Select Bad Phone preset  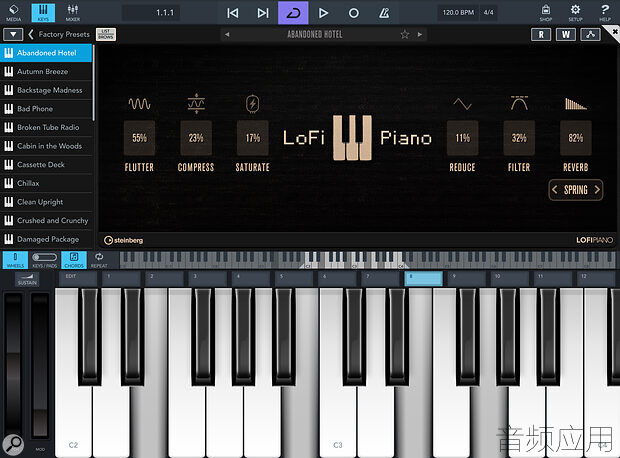pyautogui.click(x=46, y=109)
